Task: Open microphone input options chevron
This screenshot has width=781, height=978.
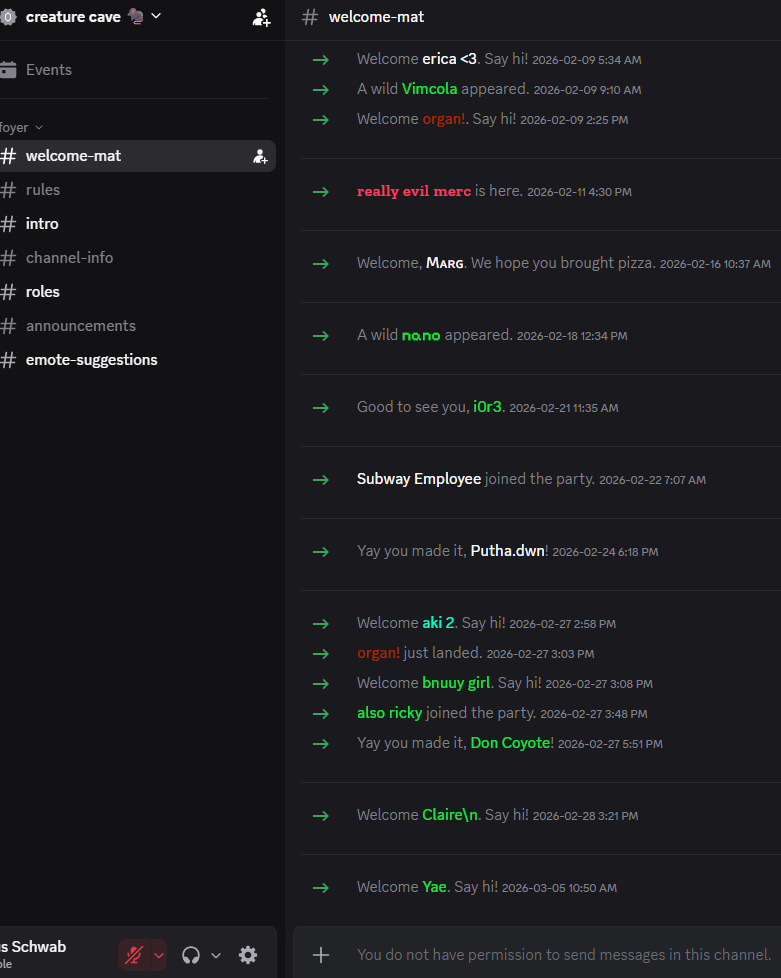Action: coord(158,955)
